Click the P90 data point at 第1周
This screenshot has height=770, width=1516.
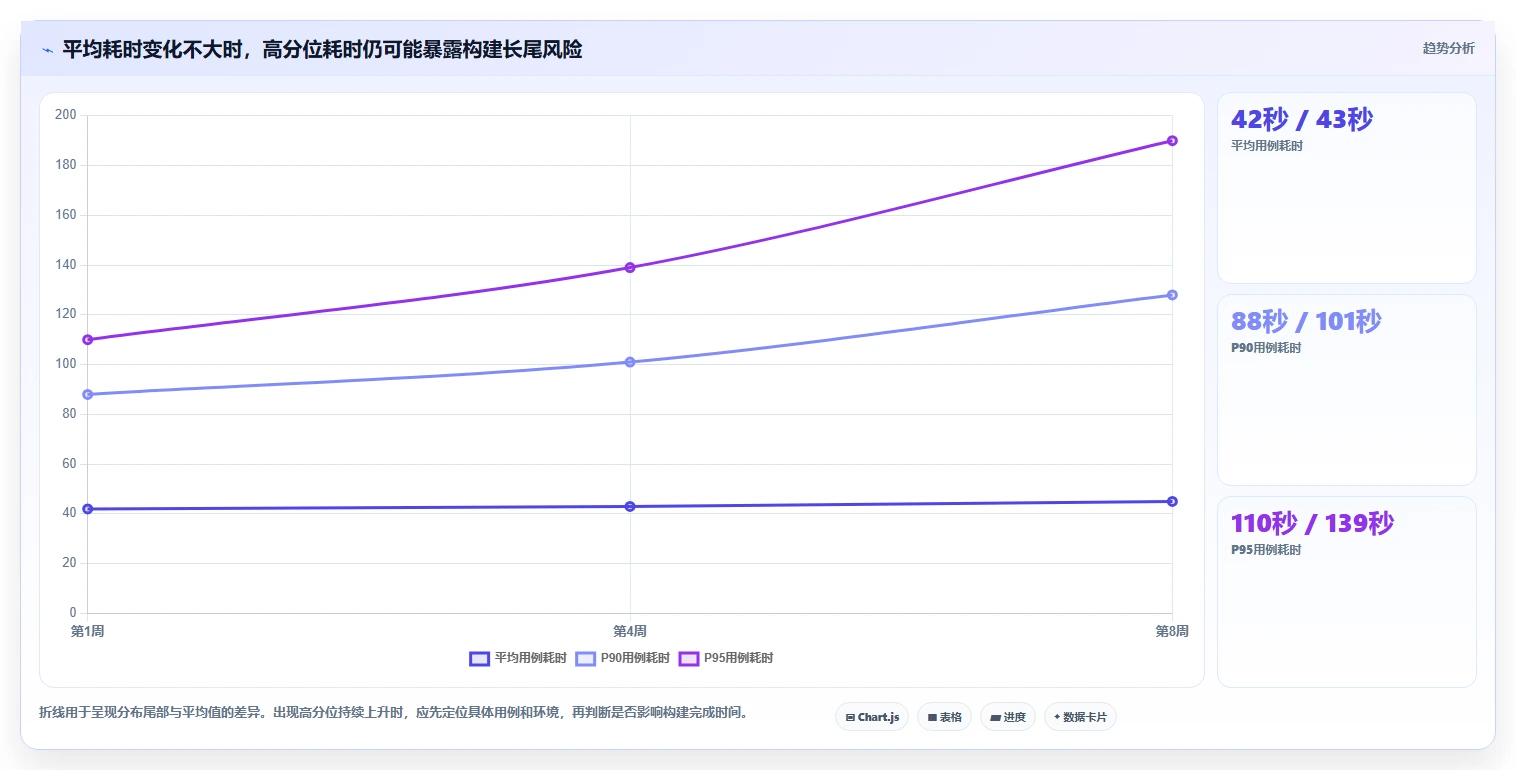(88, 394)
